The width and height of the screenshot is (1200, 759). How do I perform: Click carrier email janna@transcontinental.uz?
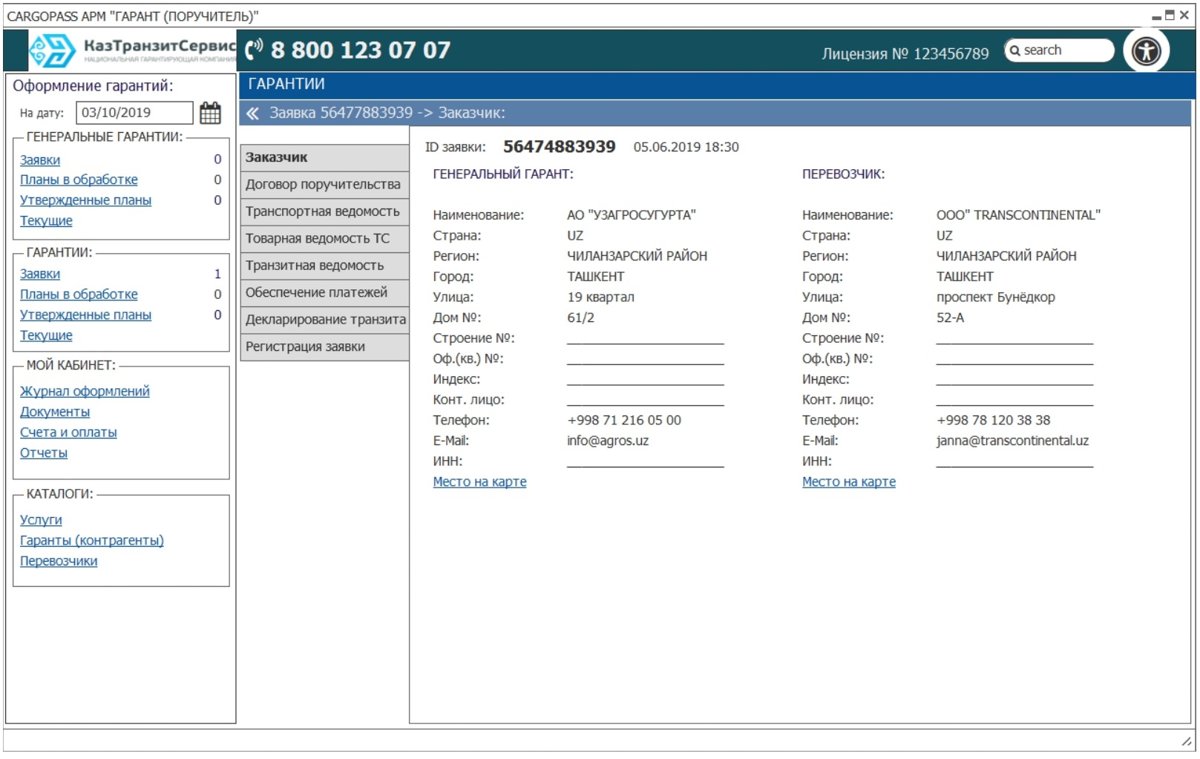click(x=1013, y=441)
